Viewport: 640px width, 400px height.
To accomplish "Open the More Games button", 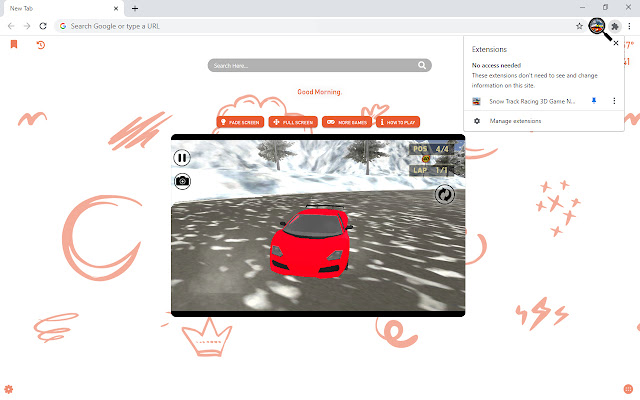I will point(347,122).
